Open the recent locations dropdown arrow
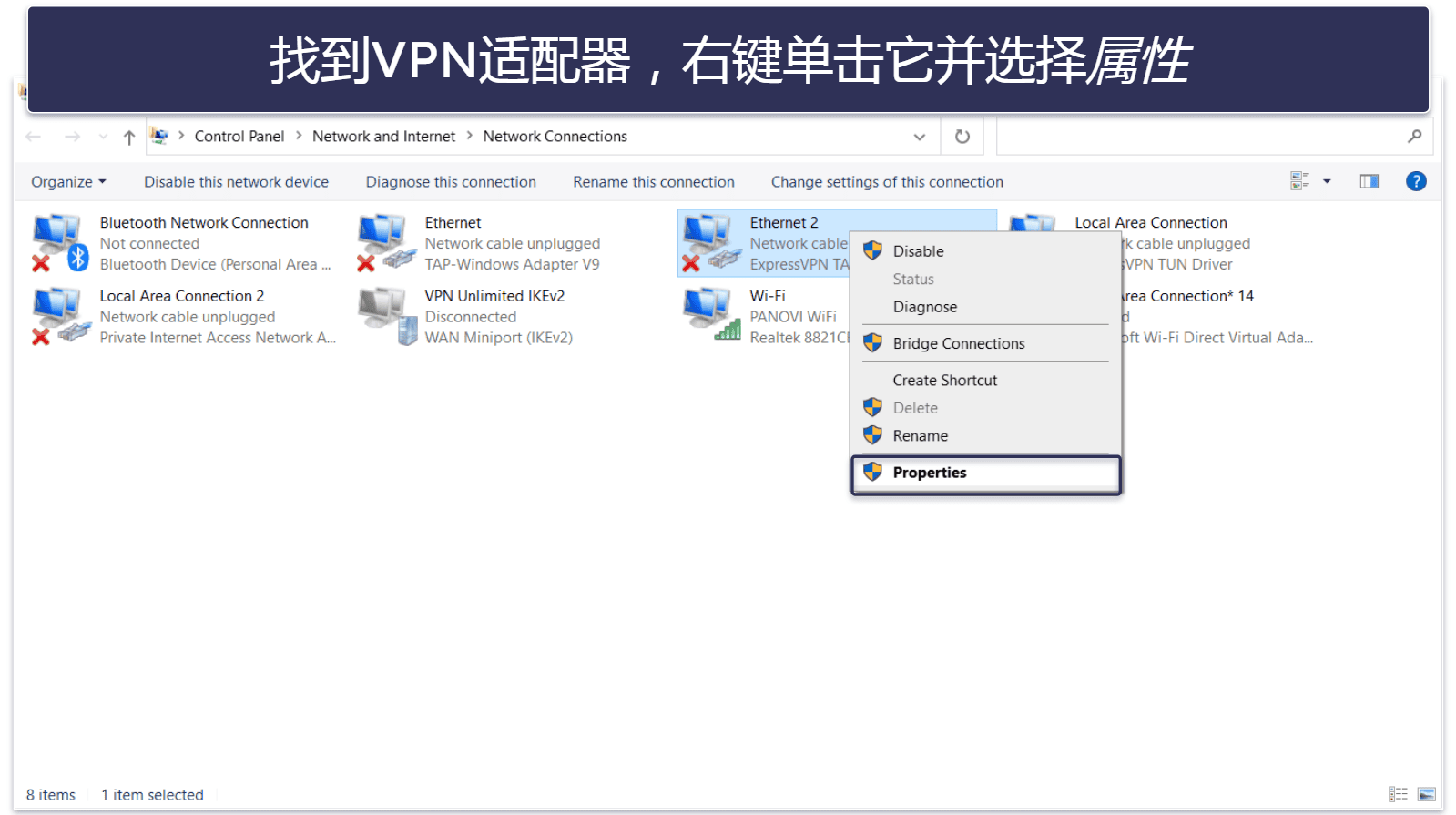Image resolution: width=1456 pixels, height=815 pixels. tap(103, 137)
